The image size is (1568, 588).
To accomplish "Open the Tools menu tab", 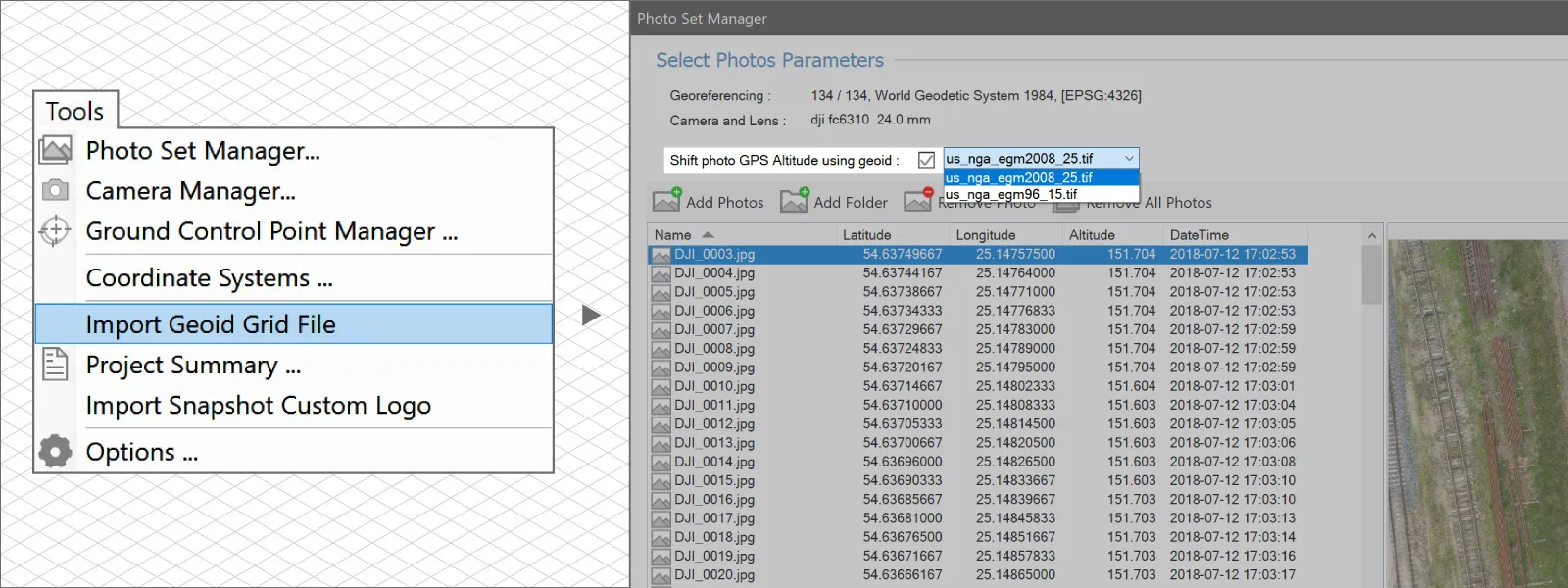I will [x=75, y=111].
